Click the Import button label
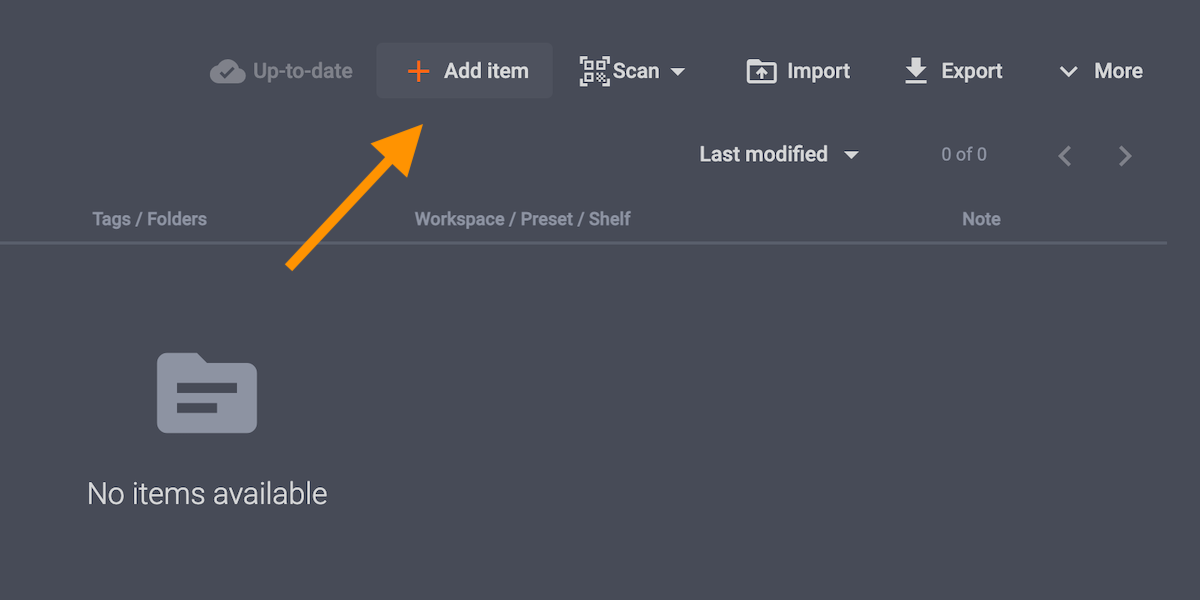The width and height of the screenshot is (1200, 600). pyautogui.click(x=818, y=71)
